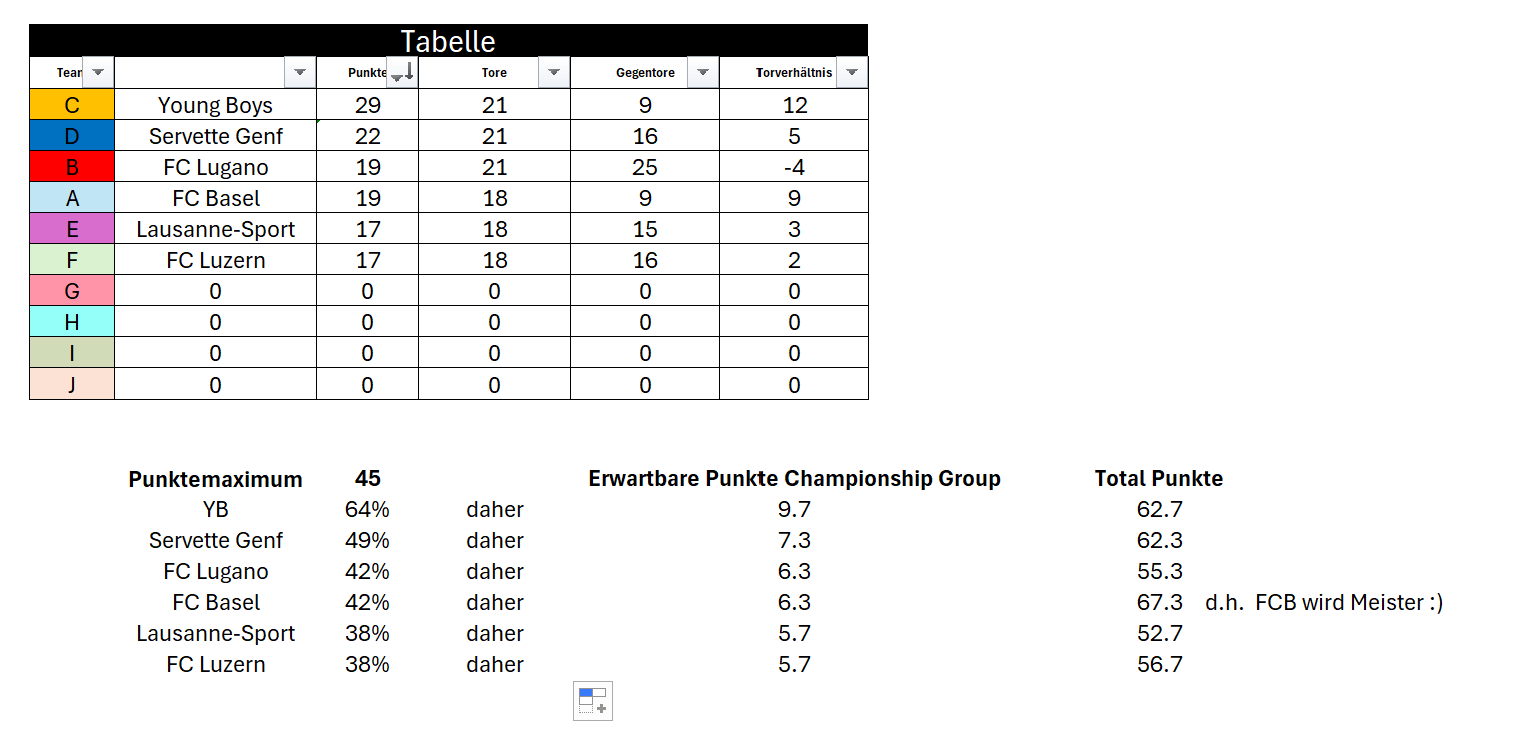Click the Erwartbare Punkte Championship Group heading
The height and width of the screenshot is (734, 1514).
click(794, 478)
